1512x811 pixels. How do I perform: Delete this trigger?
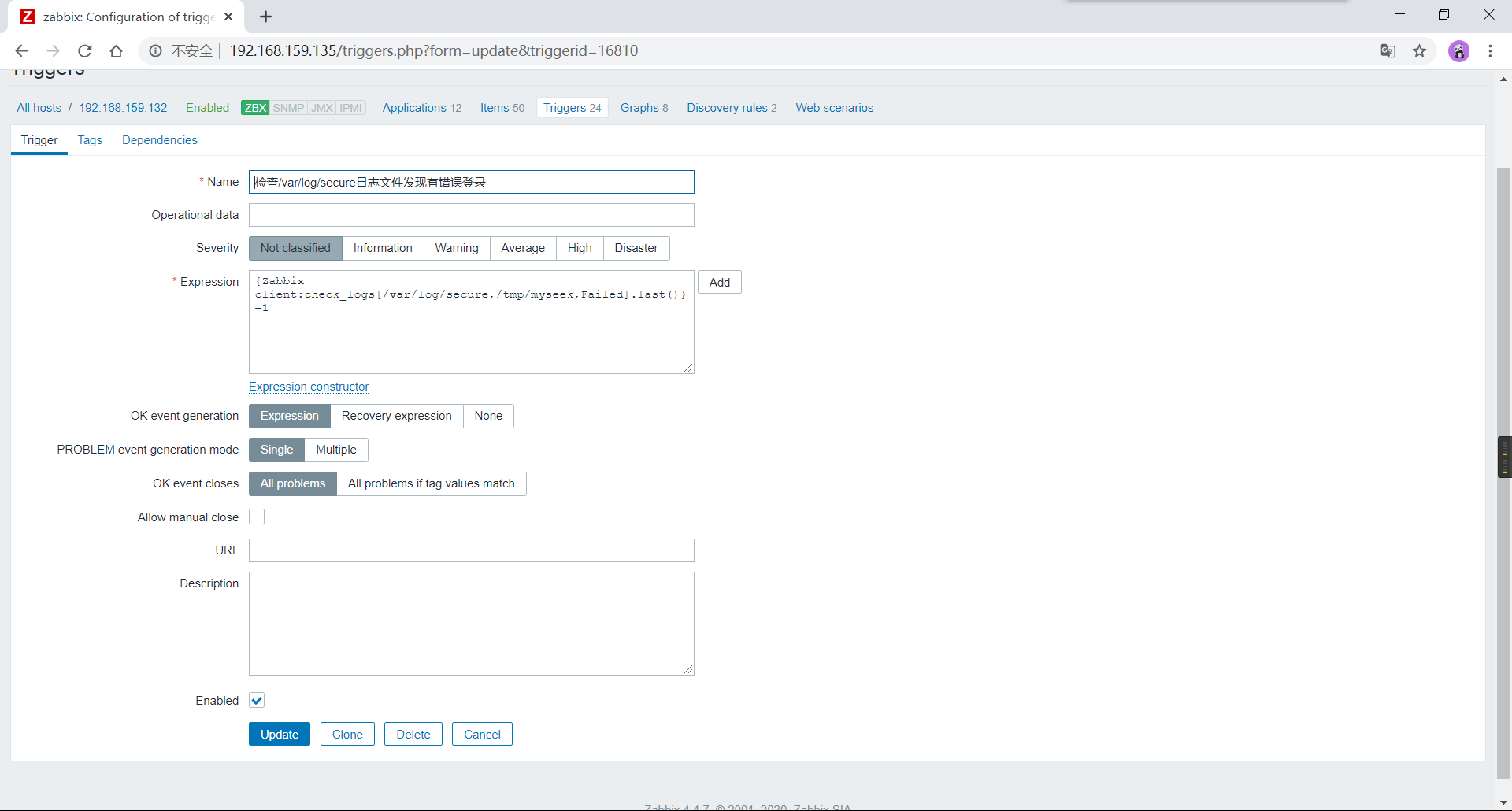[x=413, y=734]
